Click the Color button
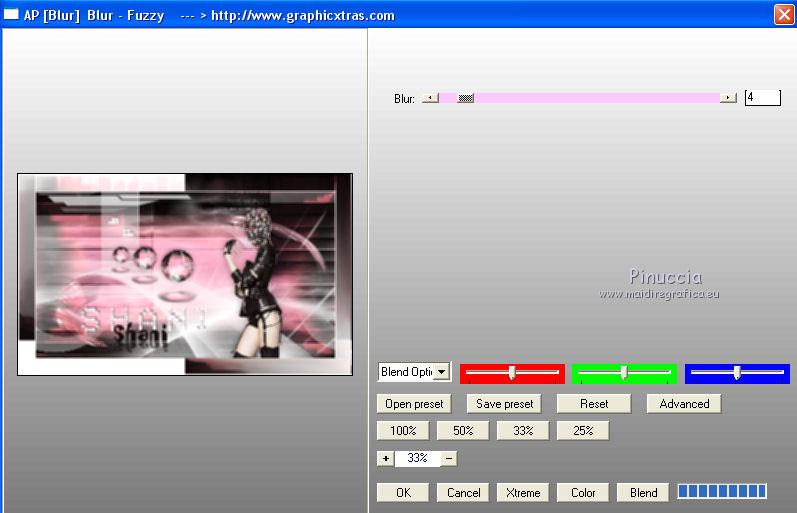 pyautogui.click(x=583, y=493)
